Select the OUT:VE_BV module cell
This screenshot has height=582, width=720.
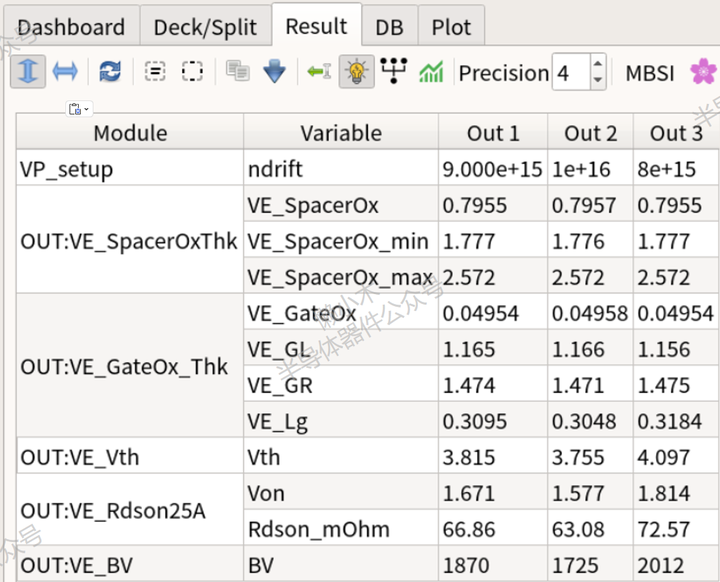point(130,564)
